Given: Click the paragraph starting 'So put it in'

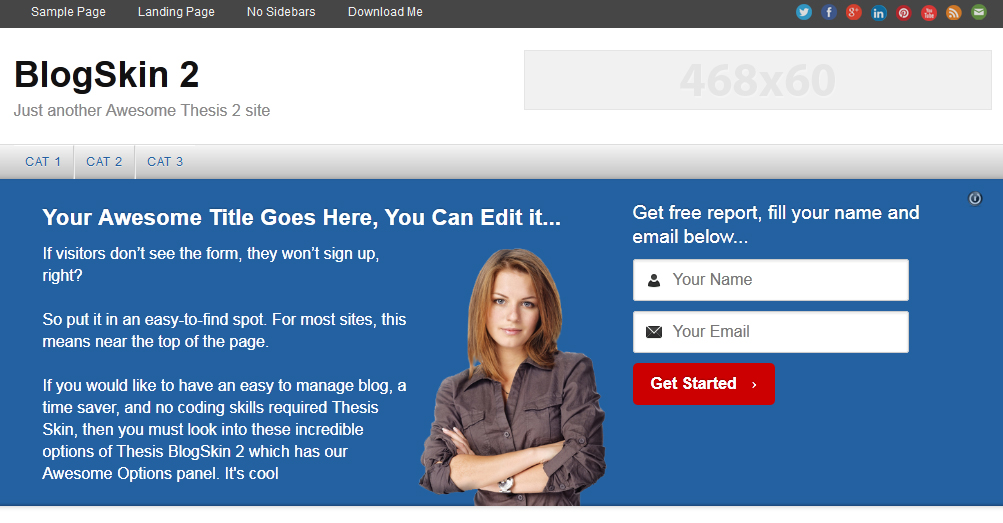Looking at the screenshot, I should pyautogui.click(x=224, y=331).
